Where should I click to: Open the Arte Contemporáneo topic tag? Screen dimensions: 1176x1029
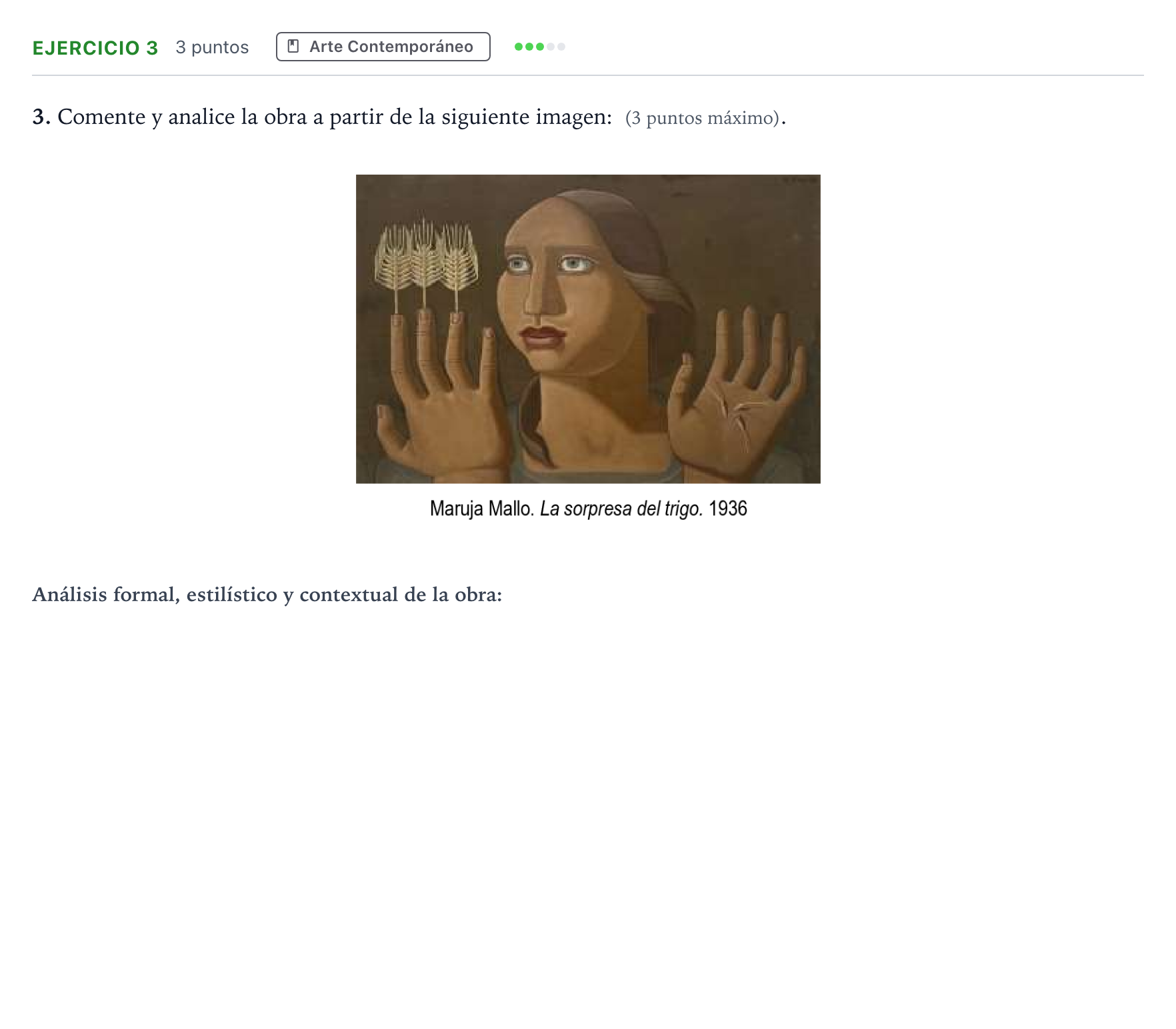coord(383,47)
